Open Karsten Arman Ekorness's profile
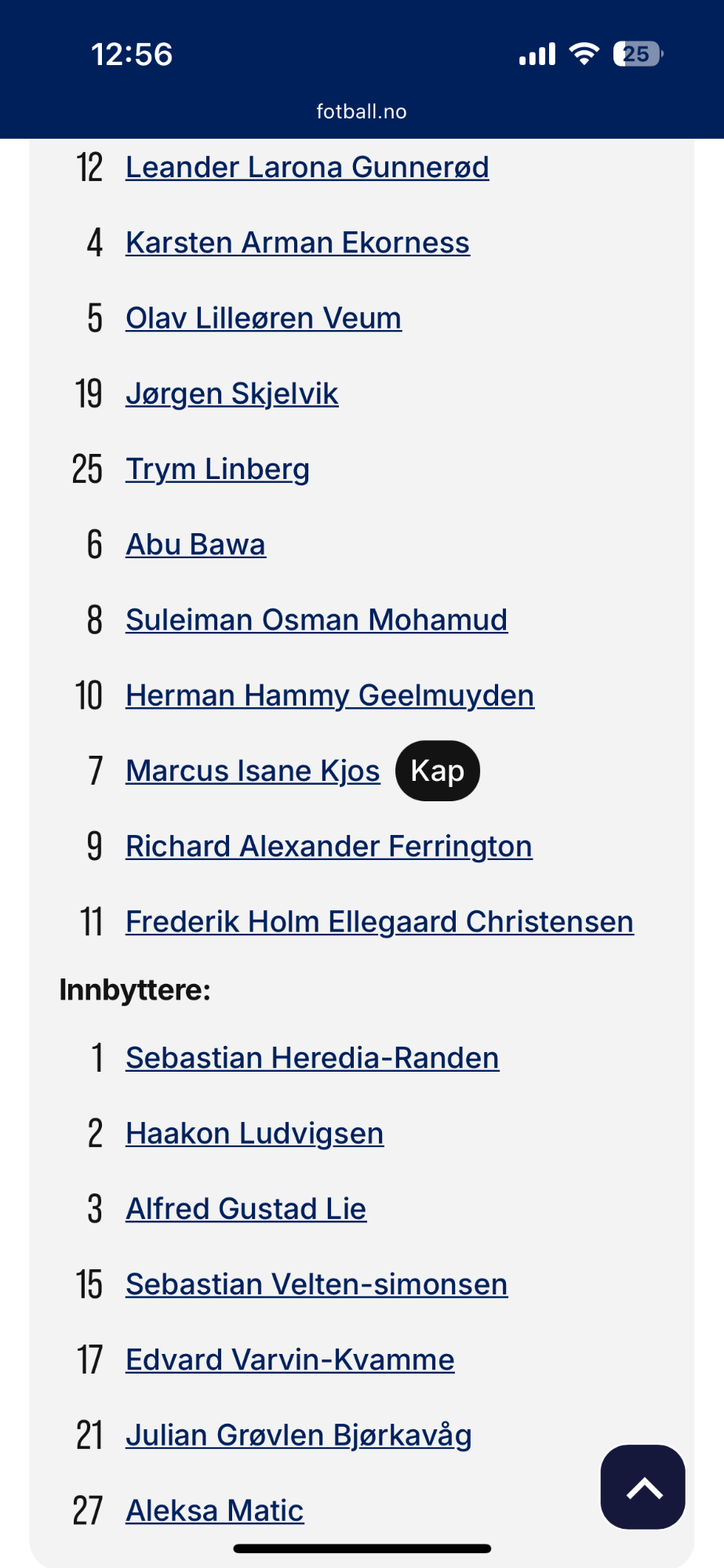This screenshot has width=724, height=1568. [x=298, y=242]
